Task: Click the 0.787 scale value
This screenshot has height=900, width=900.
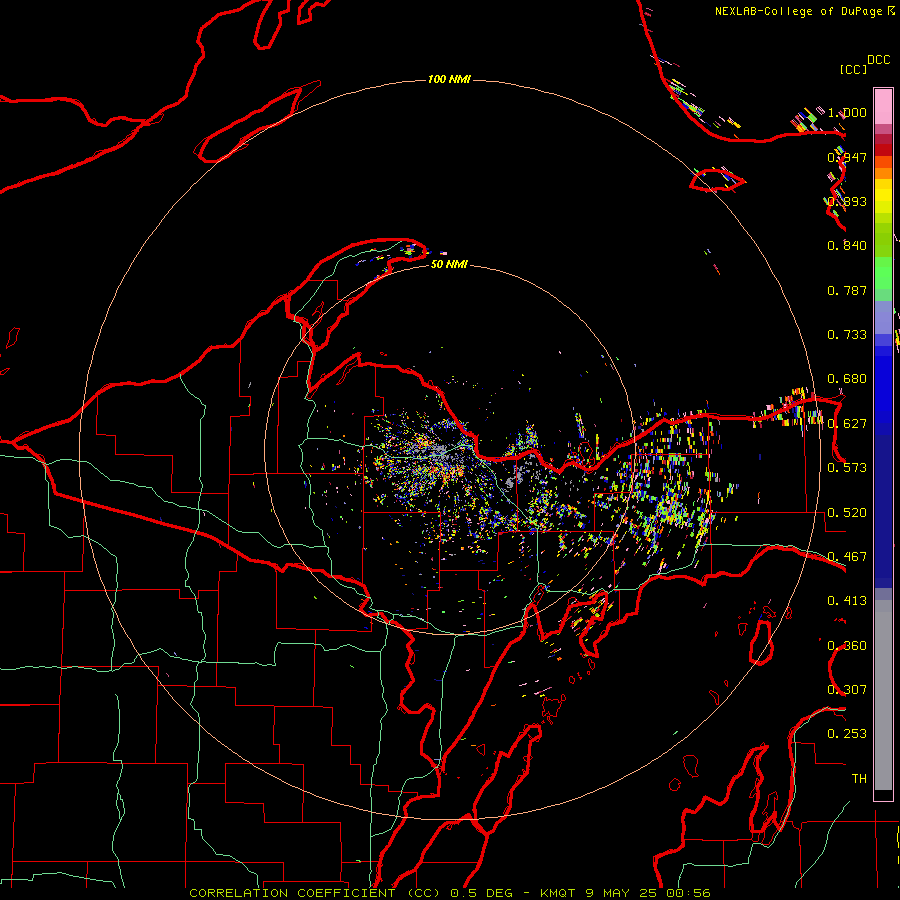Action: [847, 290]
